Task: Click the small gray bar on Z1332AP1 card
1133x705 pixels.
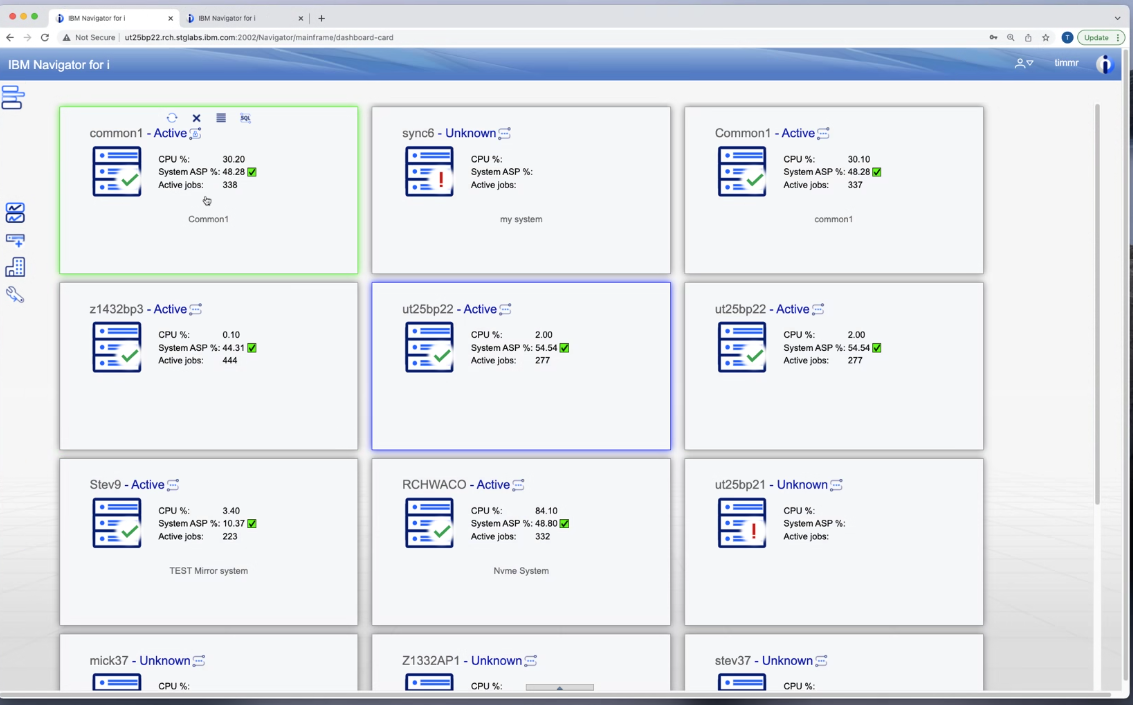Action: coord(559,687)
